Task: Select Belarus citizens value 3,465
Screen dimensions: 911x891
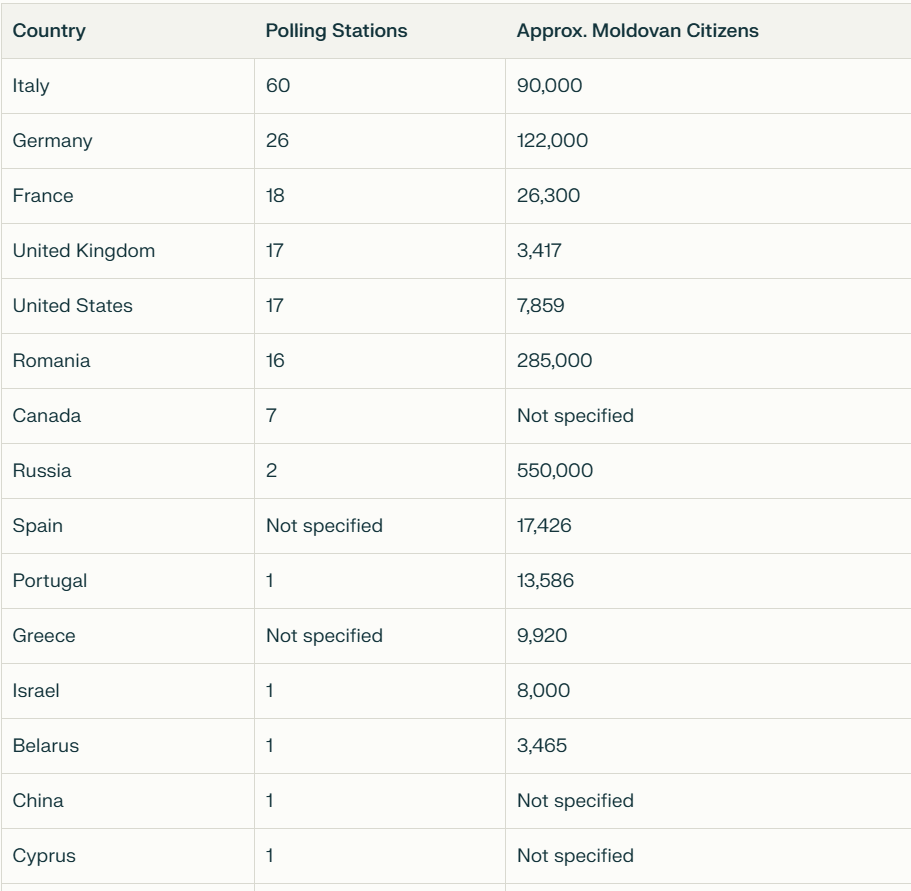Action: point(541,746)
